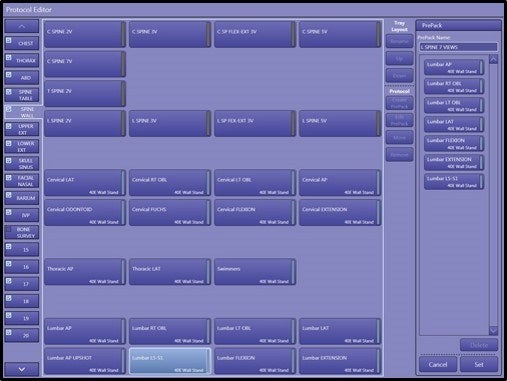The image size is (507, 381).
Task: Select Lumbar FLEXION in the PrePack list
Action: pos(454,143)
